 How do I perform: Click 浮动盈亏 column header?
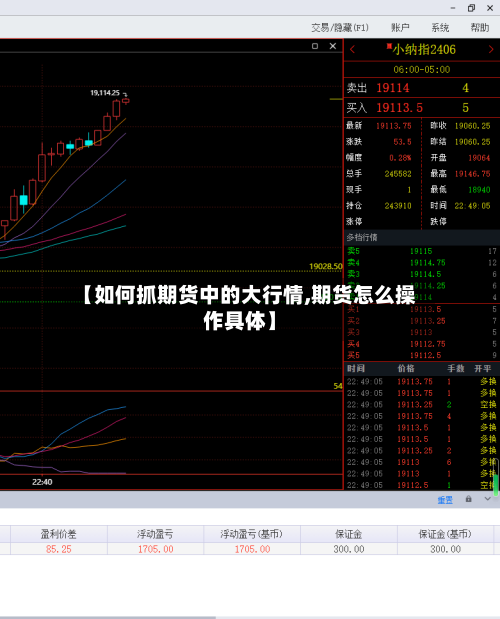[x=155, y=534]
